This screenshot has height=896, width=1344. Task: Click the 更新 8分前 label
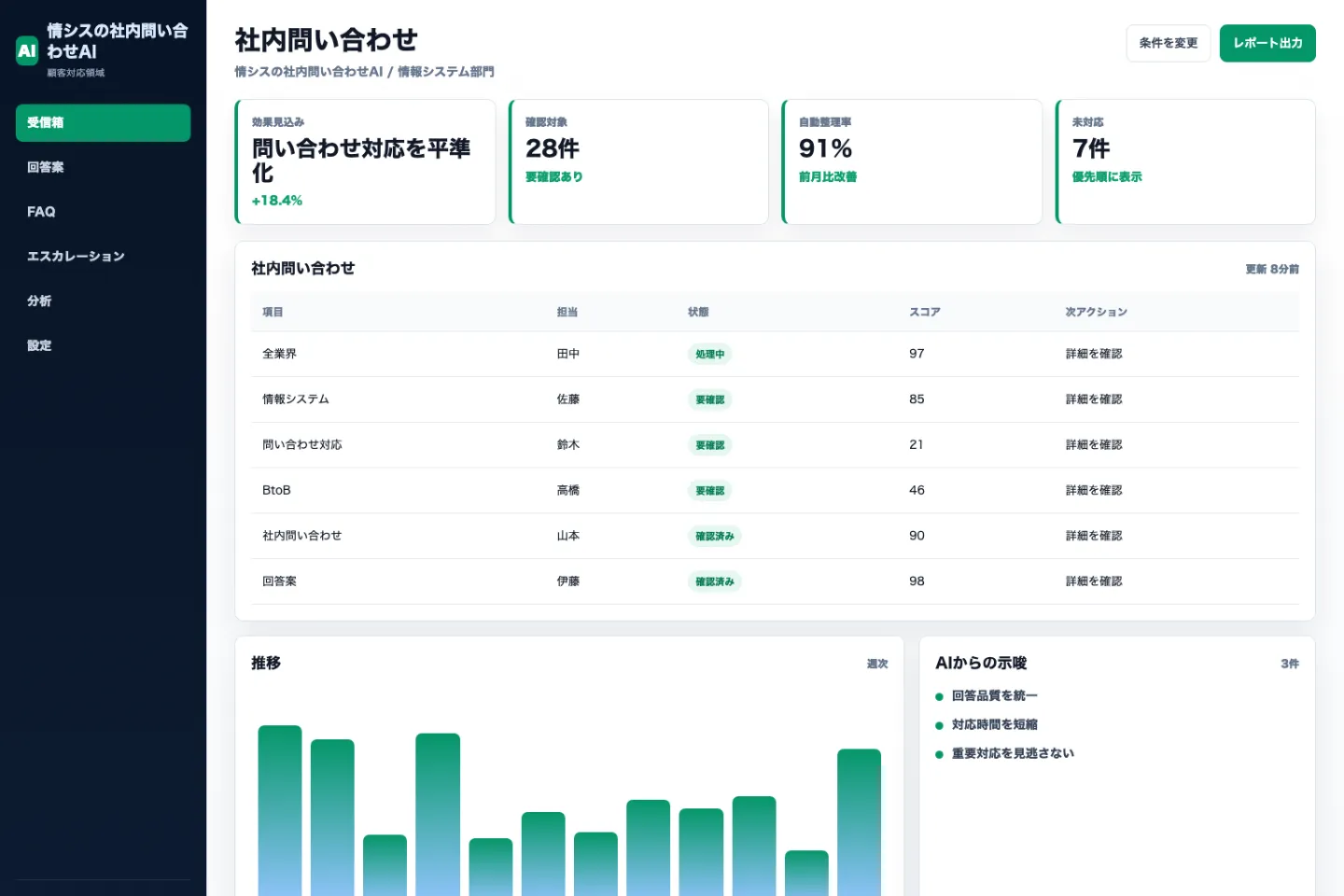click(x=1272, y=269)
